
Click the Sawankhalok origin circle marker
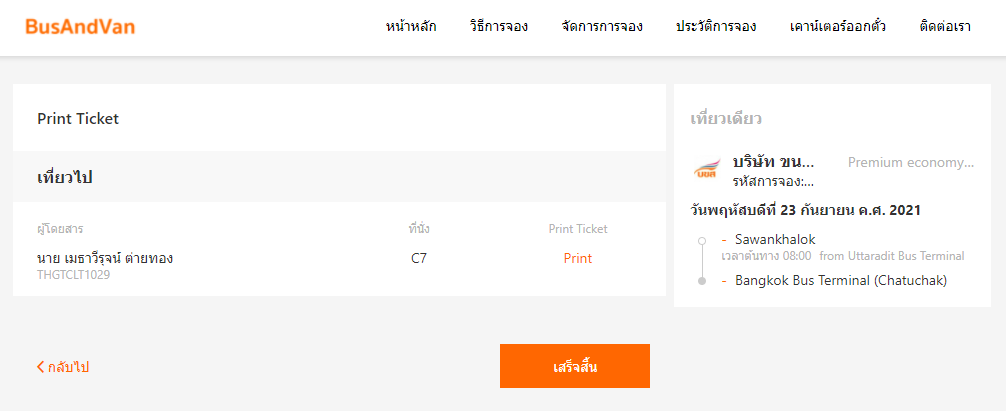[x=702, y=241]
